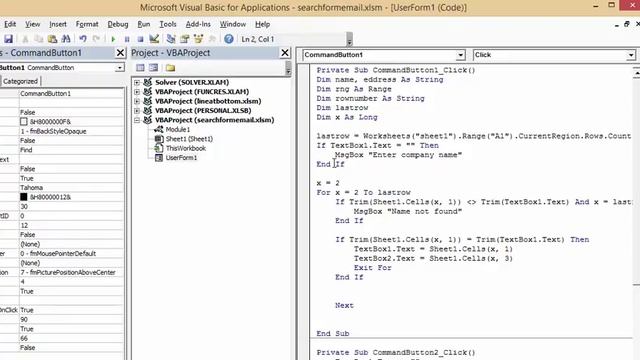Screen dimensions: 640x360
Task: Click the code window scroll up arrow
Action: (636, 73)
